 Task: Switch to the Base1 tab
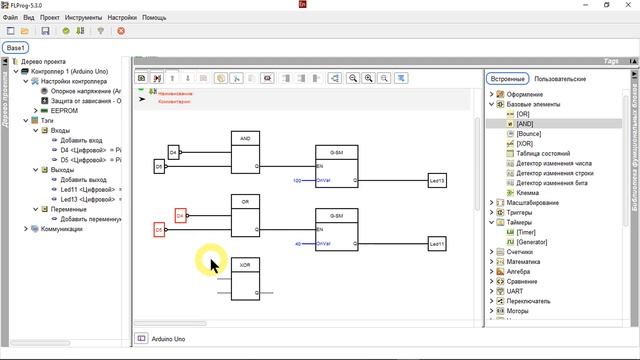click(x=16, y=48)
